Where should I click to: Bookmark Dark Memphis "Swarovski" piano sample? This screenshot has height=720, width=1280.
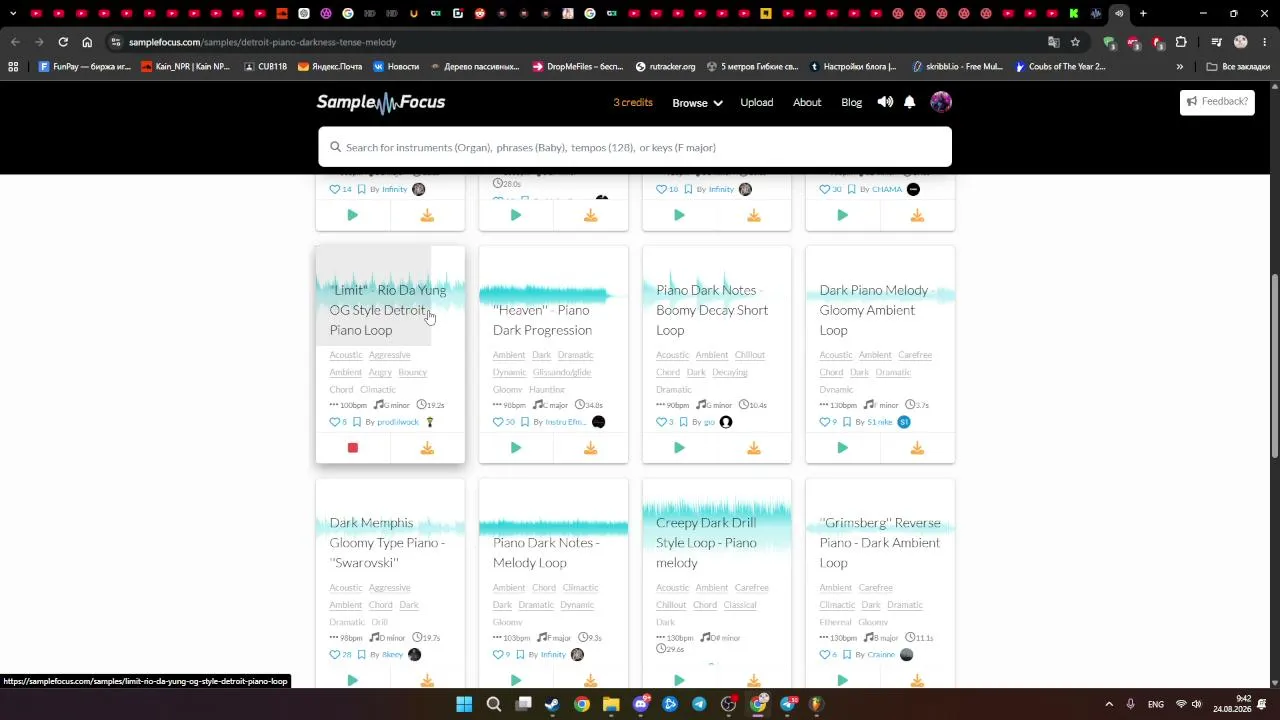(361, 655)
